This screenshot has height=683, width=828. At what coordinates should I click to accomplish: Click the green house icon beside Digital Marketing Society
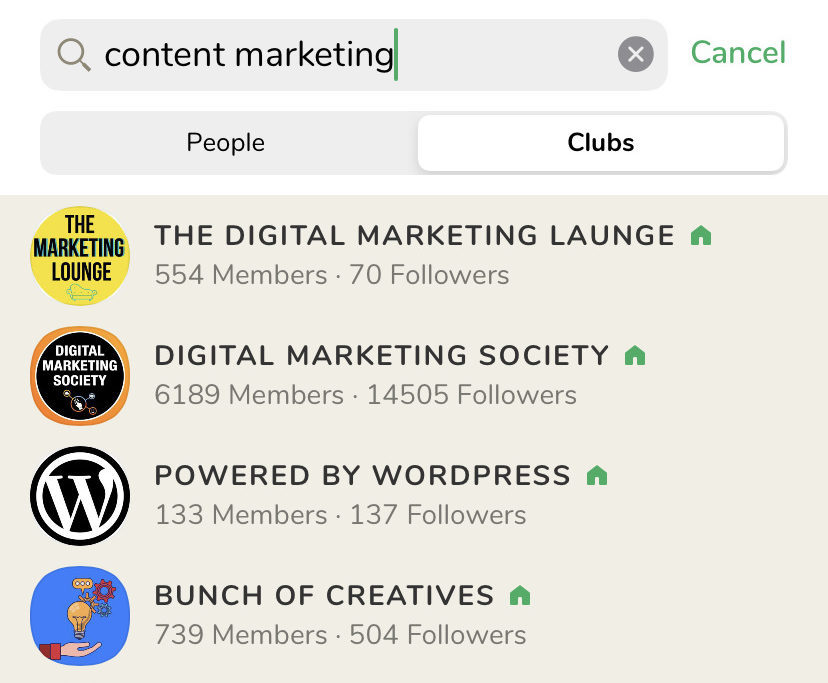tap(635, 355)
